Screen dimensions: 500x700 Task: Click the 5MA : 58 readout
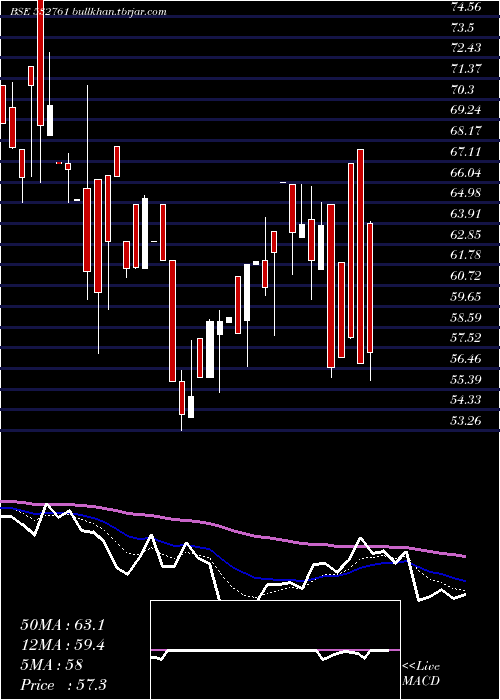tap(52, 665)
